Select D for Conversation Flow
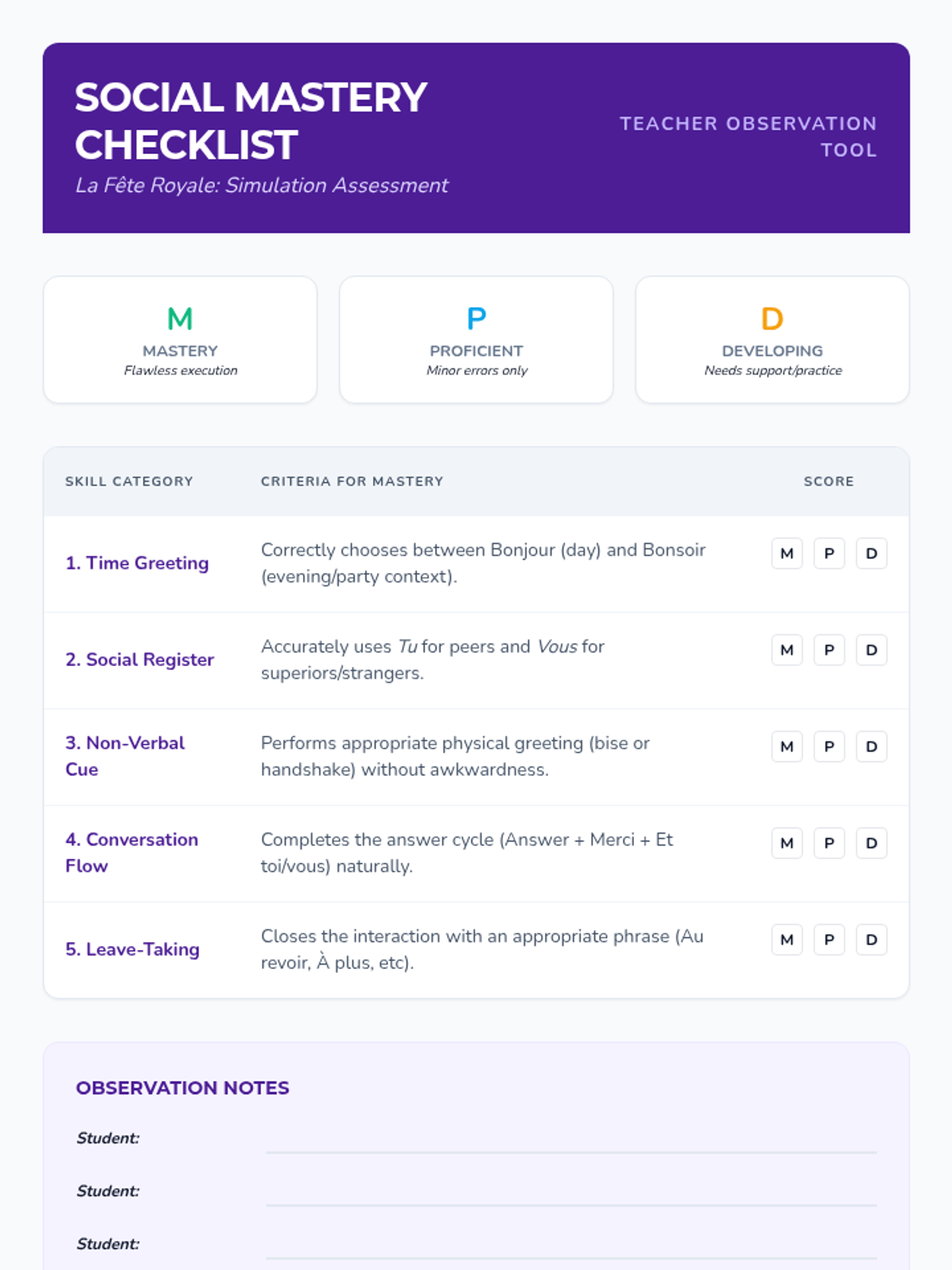The image size is (952, 1270). [x=871, y=843]
